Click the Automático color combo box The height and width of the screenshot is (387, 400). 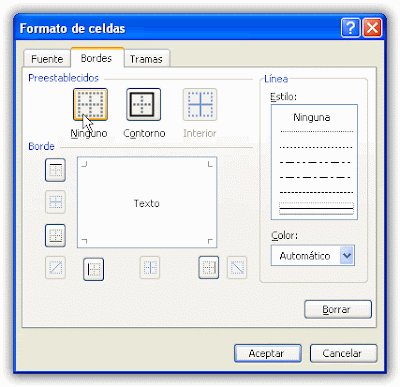(313, 256)
